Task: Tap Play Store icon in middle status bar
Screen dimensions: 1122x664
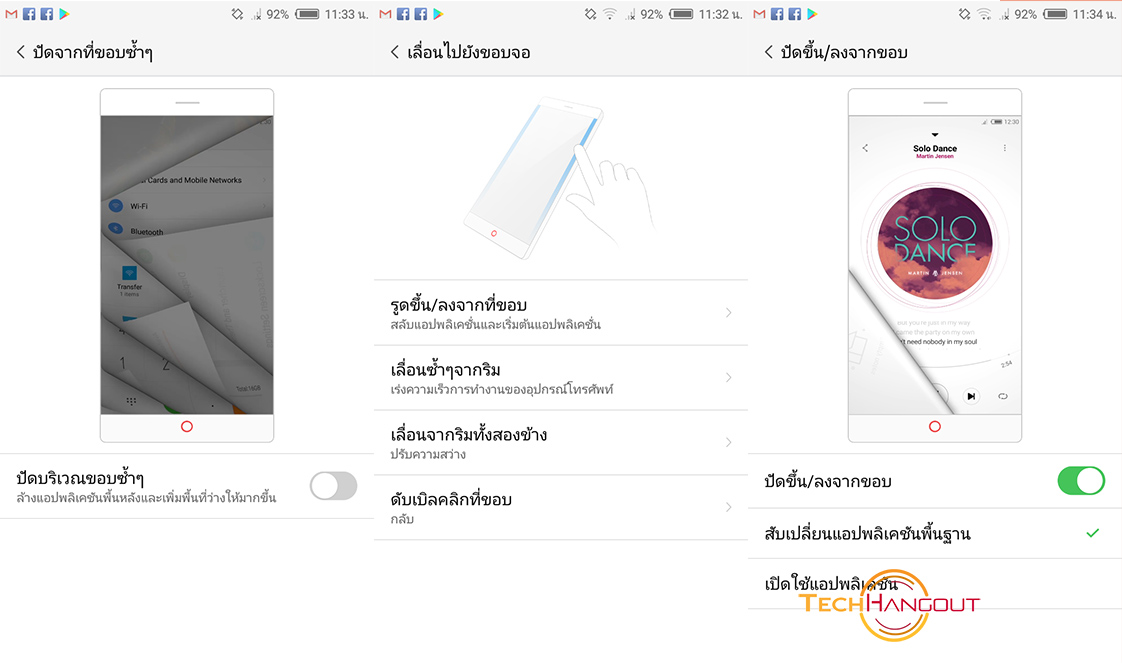Action: (439, 14)
